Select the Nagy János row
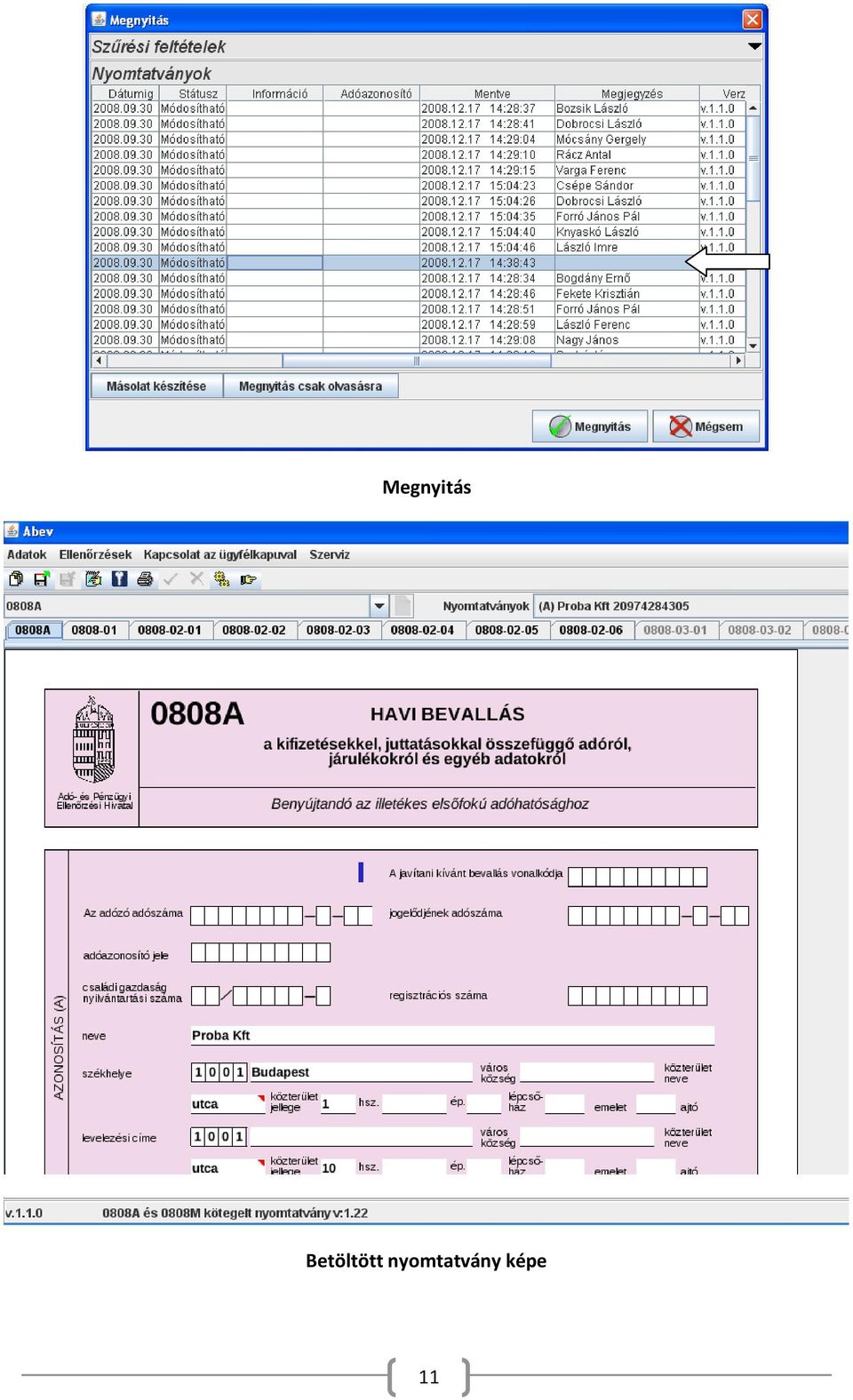 pos(419,340)
